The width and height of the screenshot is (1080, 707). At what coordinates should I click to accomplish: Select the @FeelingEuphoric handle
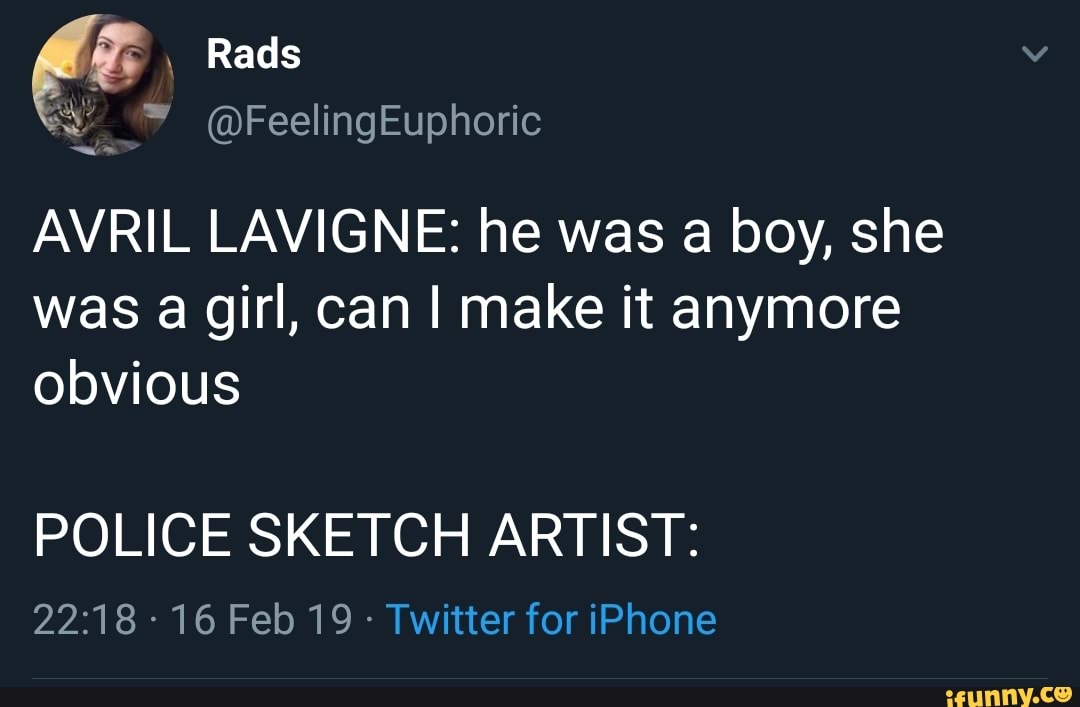[374, 120]
